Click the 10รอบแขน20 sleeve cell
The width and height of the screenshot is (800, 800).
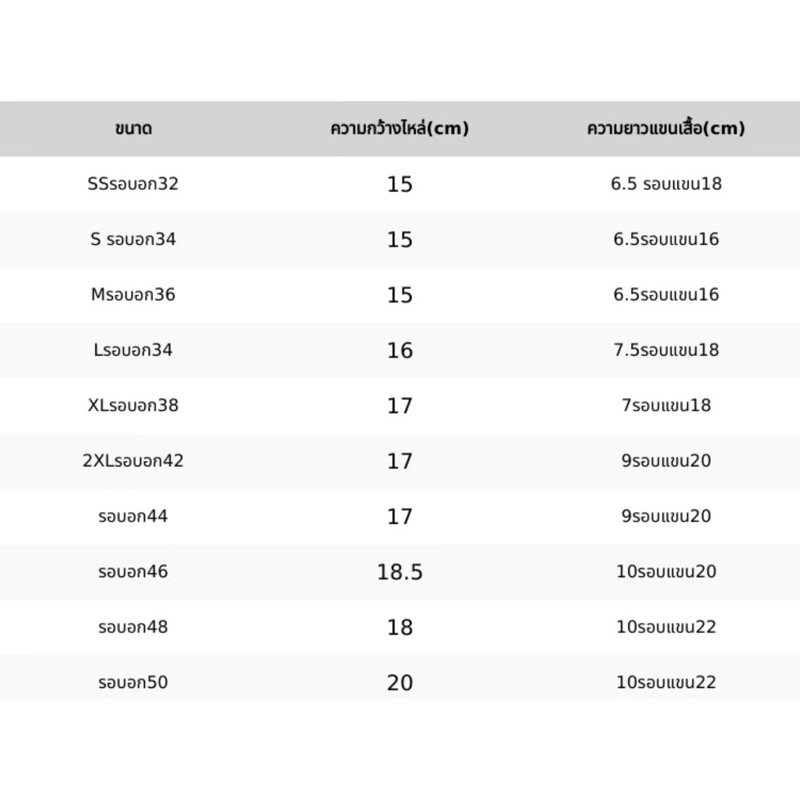(666, 571)
